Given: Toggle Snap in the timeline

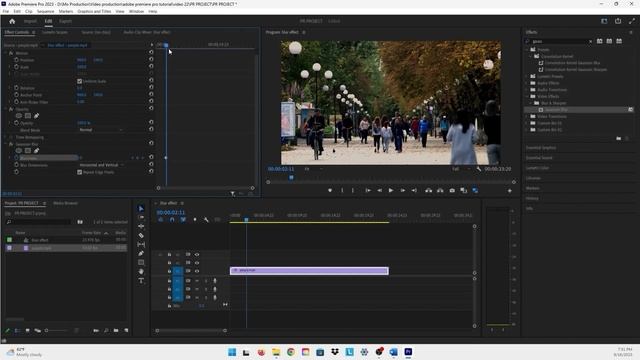Looking at the screenshot, I should pyautogui.click(x=172, y=220).
